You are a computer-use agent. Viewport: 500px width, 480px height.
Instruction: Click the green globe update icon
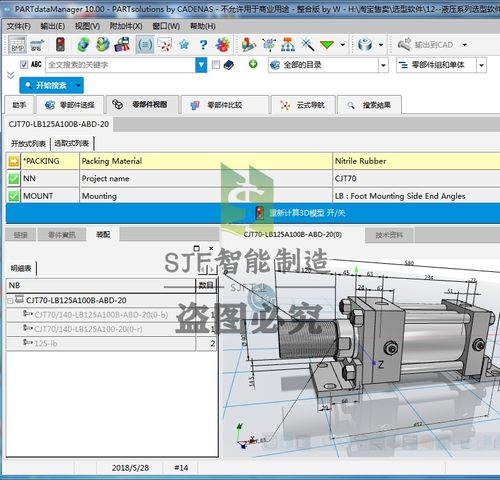[83, 44]
